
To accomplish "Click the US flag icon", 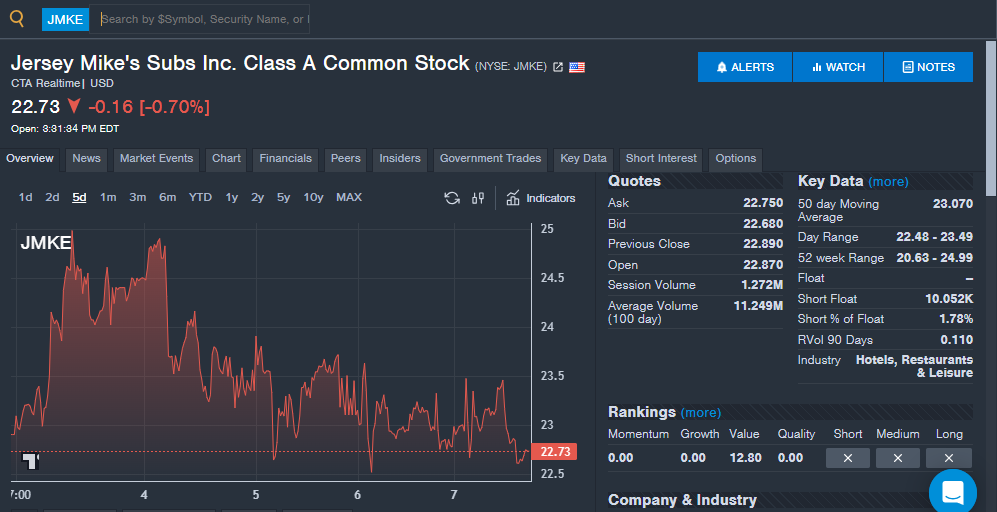I will coord(577,67).
